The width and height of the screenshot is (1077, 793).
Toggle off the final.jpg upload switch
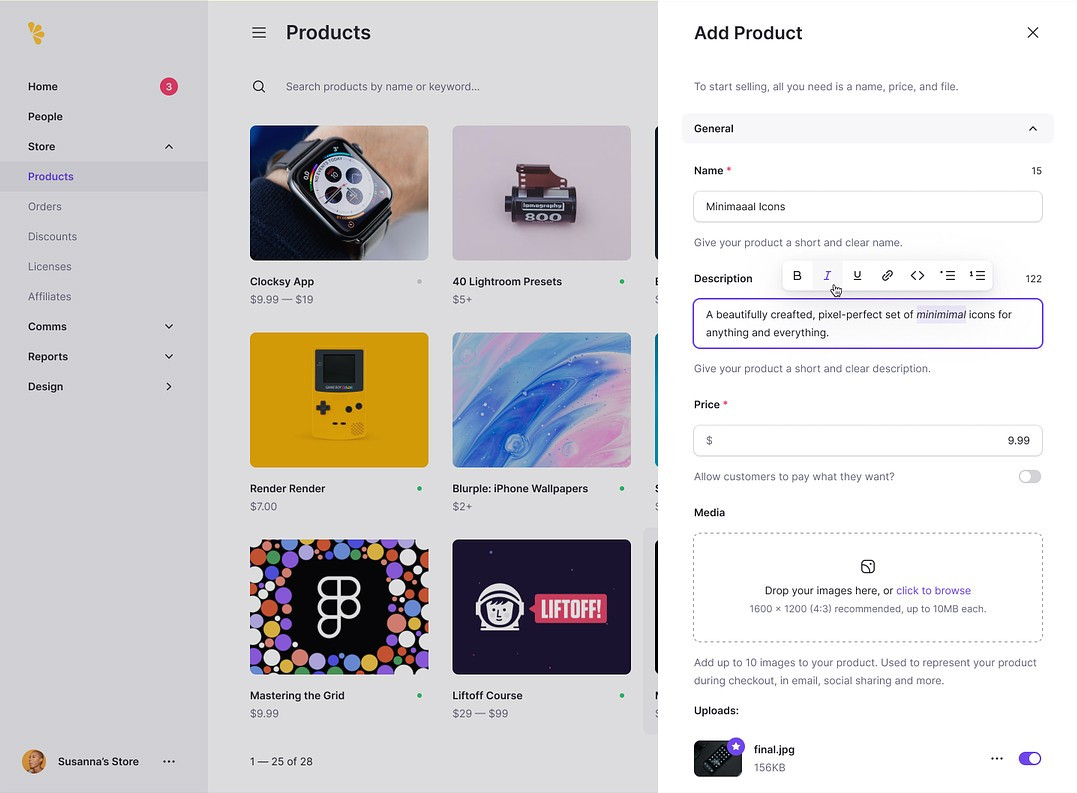tap(1029, 759)
